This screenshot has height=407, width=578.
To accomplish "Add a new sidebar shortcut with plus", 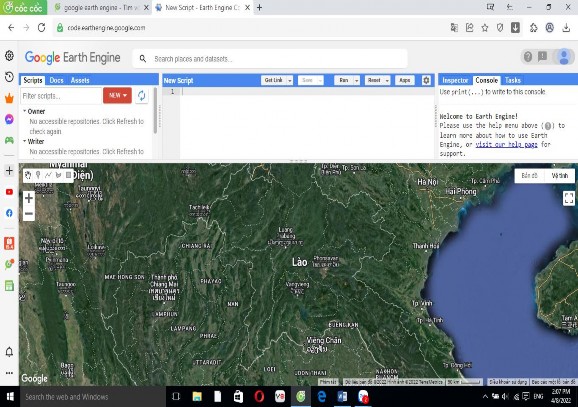I will click(x=9, y=170).
